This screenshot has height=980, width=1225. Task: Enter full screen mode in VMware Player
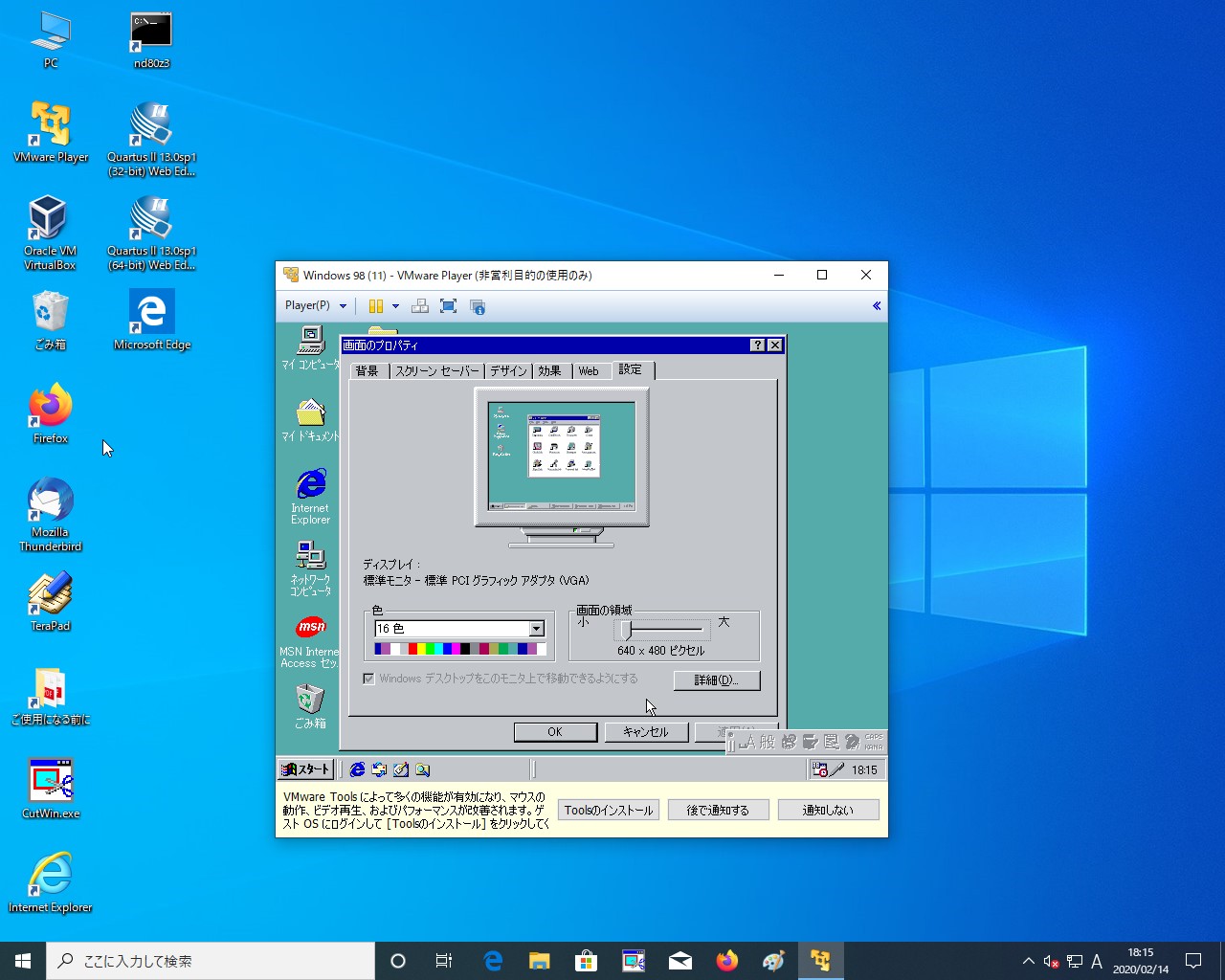(448, 306)
